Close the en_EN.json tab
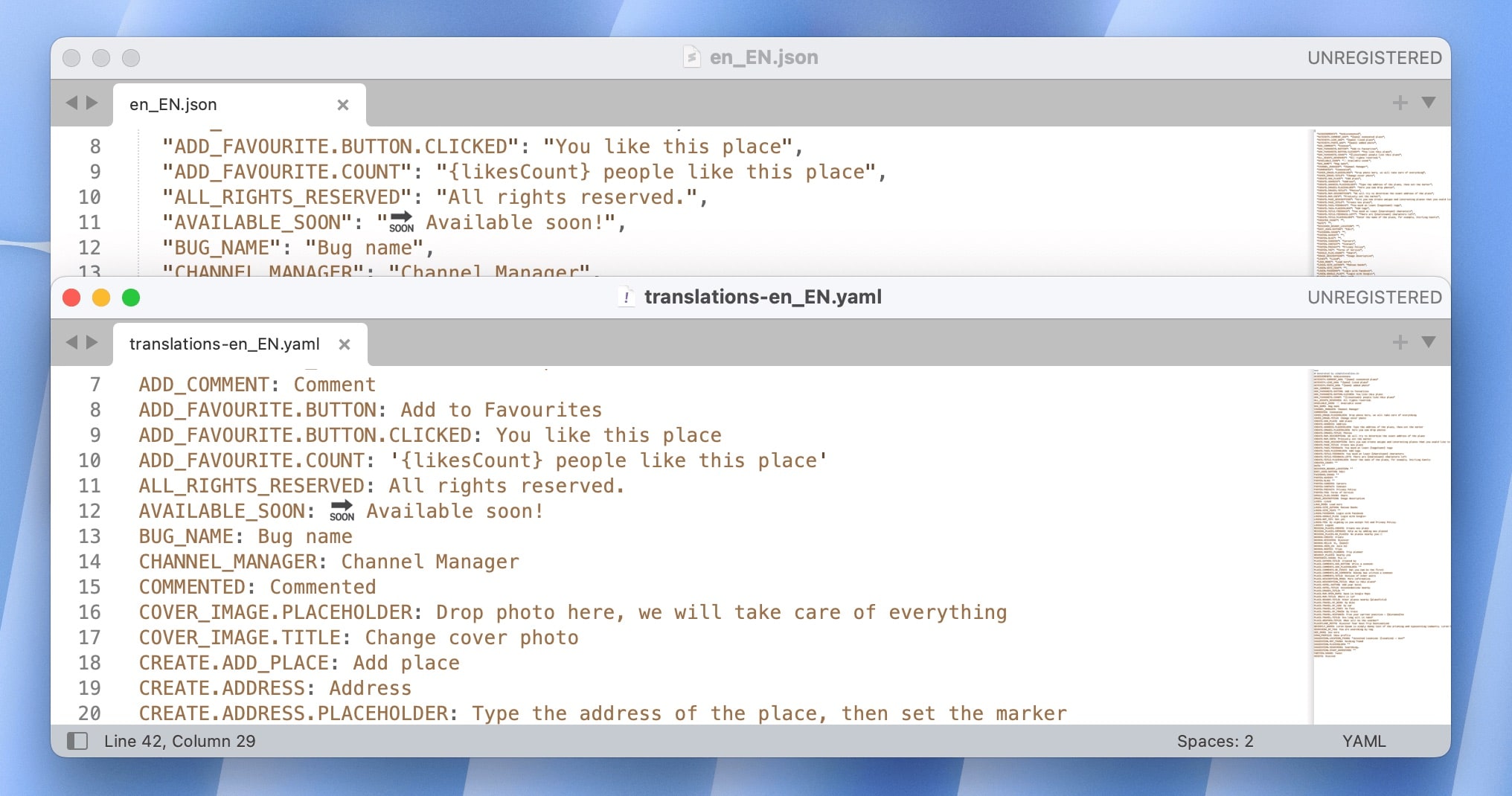Image resolution: width=1512 pixels, height=796 pixels. (x=343, y=105)
